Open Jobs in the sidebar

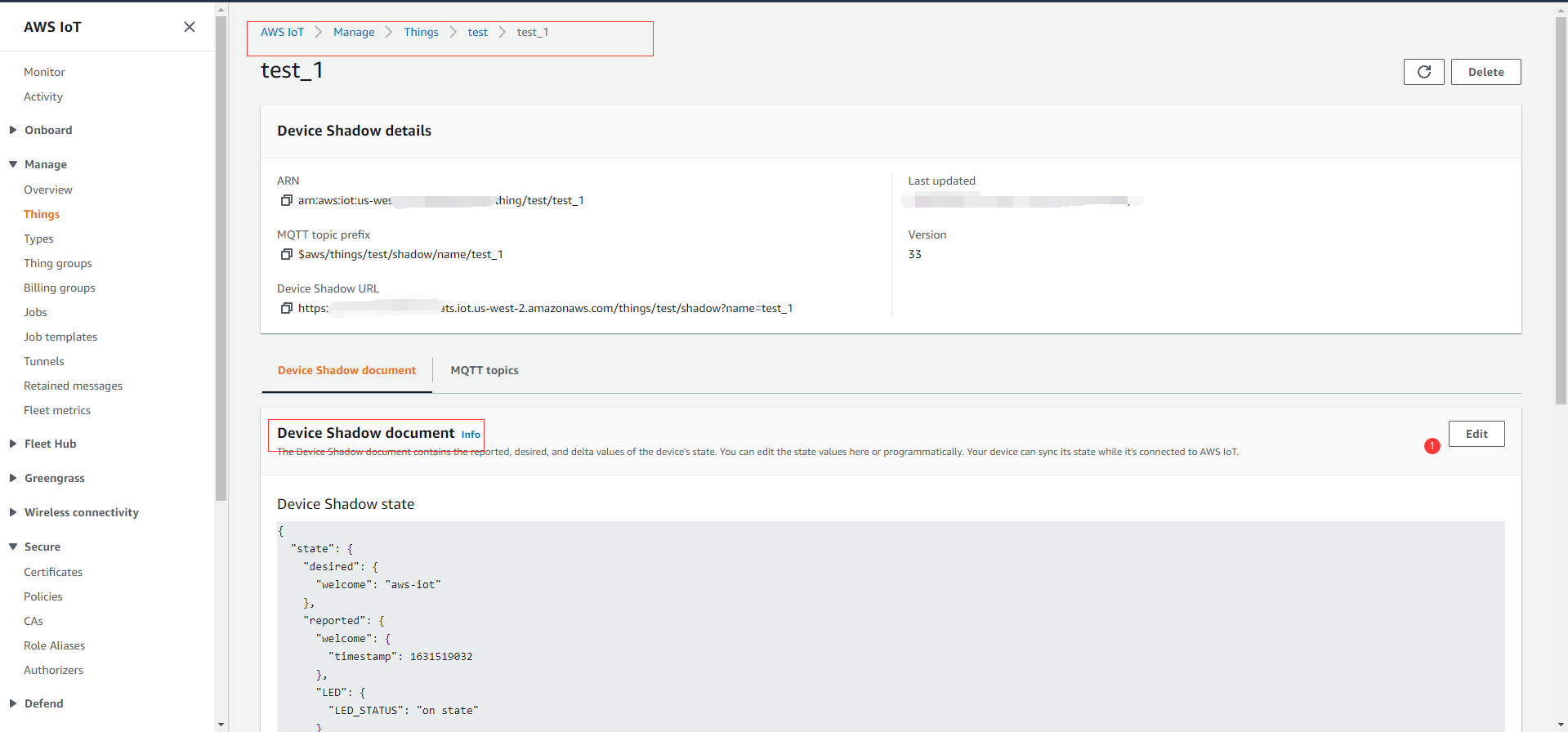coord(35,312)
